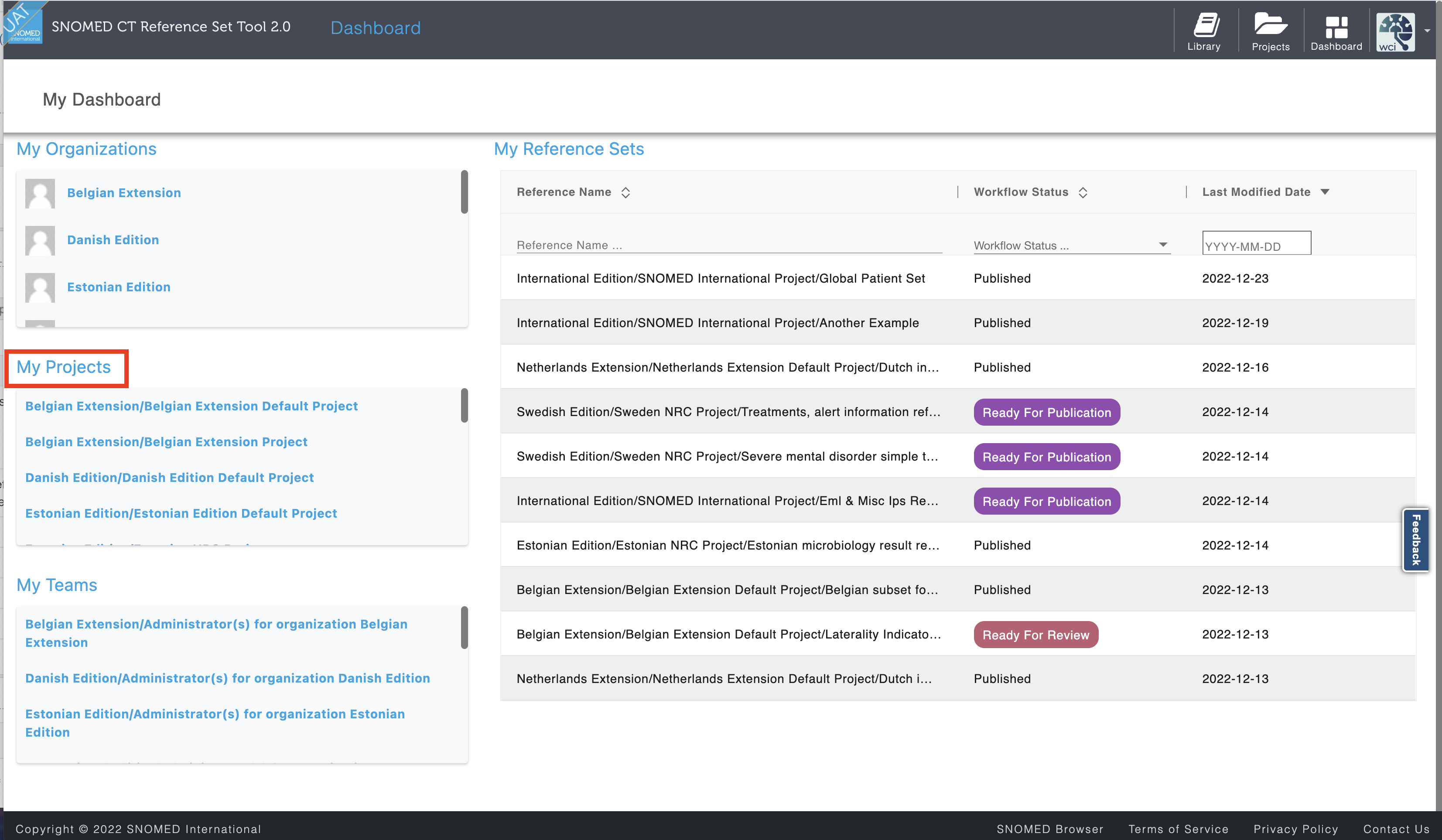This screenshot has width=1442, height=840.
Task: Open Danish Edition Administrator(s) team
Action: tap(227, 678)
